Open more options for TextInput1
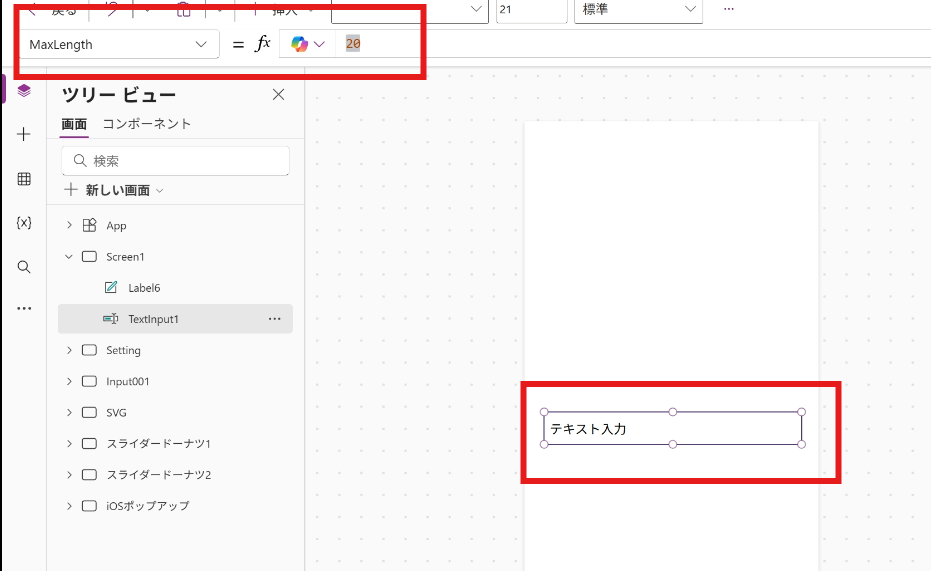 274,319
